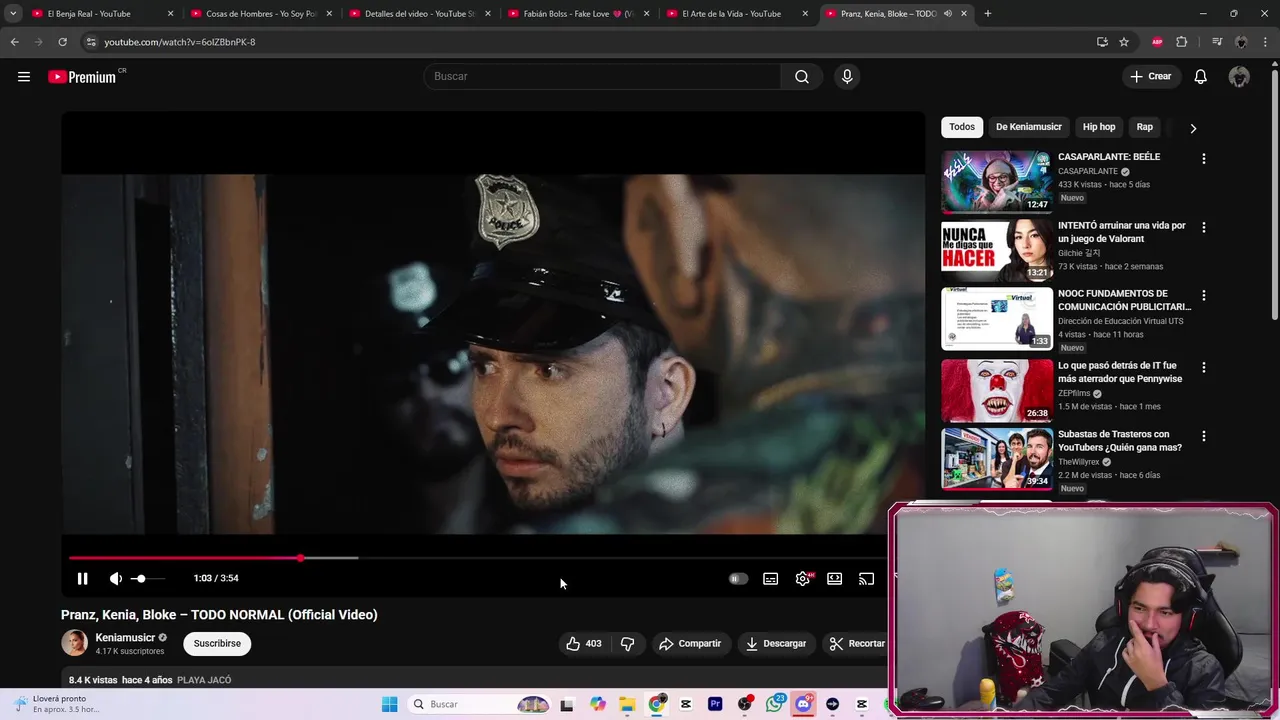Open the weather widget Lloverá pronto
The image size is (1280, 720).
point(58,704)
